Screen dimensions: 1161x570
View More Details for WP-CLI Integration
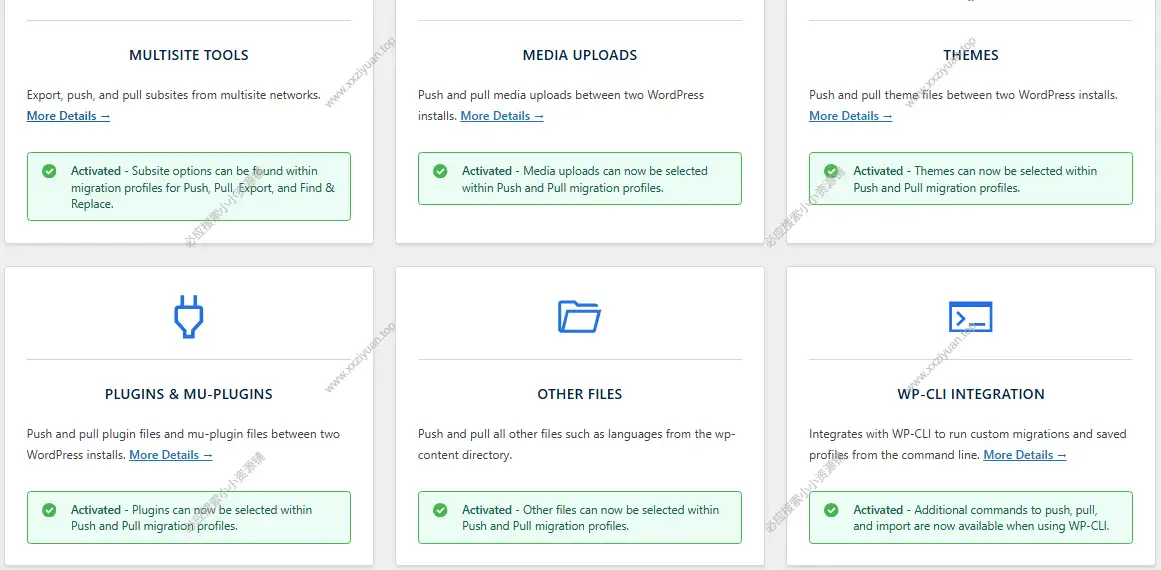(x=1025, y=455)
